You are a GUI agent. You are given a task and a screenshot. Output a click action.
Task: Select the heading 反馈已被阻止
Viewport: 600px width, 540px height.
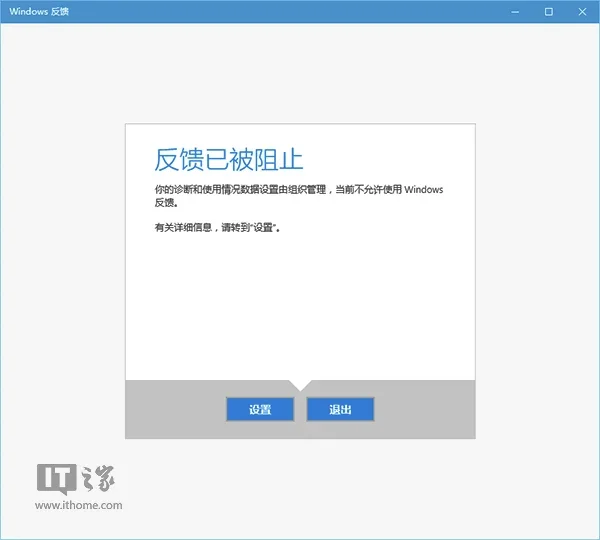[x=229, y=159]
